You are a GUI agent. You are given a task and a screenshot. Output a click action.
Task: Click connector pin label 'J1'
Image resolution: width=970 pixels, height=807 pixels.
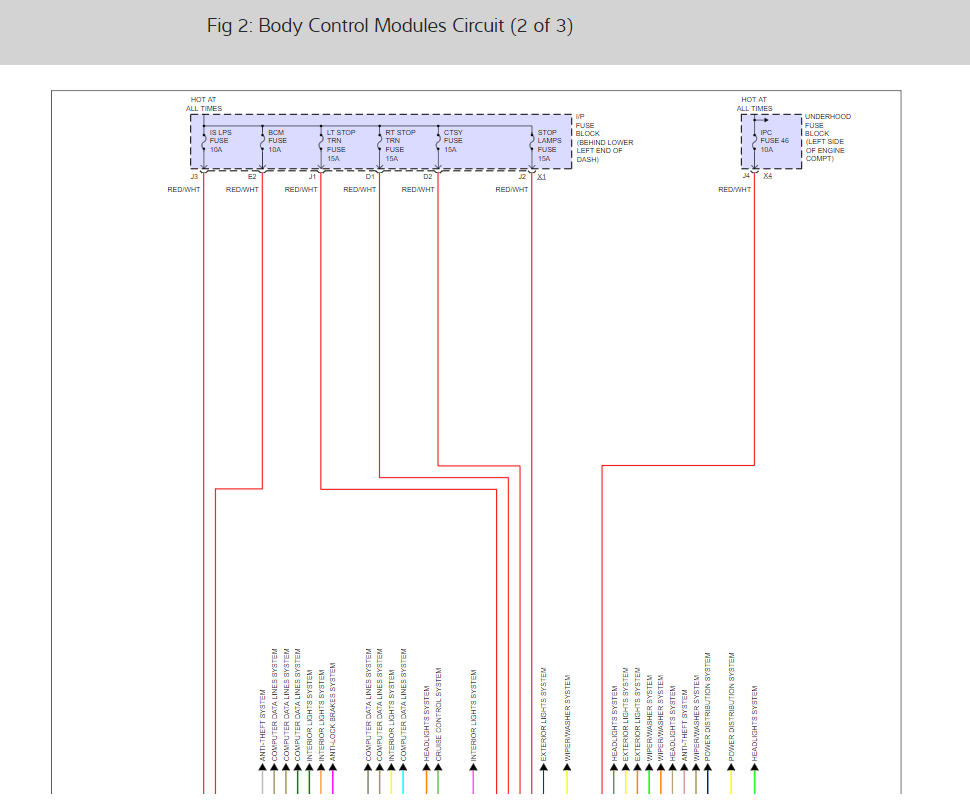(312, 177)
